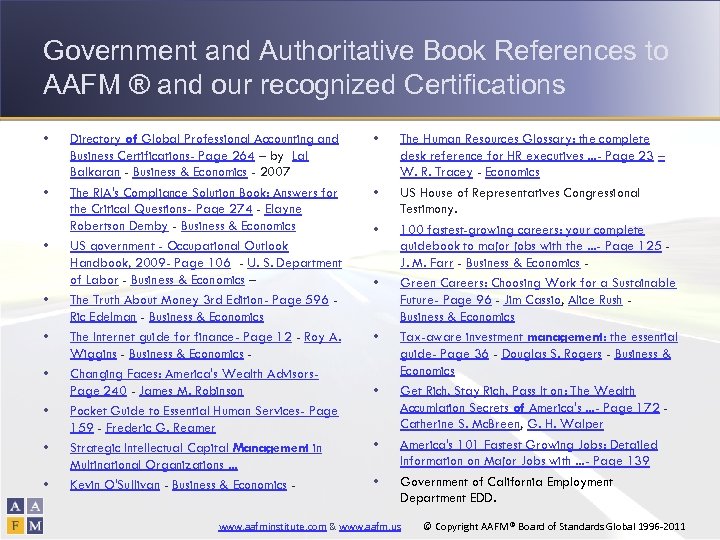Image resolution: width=720 pixels, height=540 pixels.
Task: Click J. M. Farr author link
Action: (427, 263)
